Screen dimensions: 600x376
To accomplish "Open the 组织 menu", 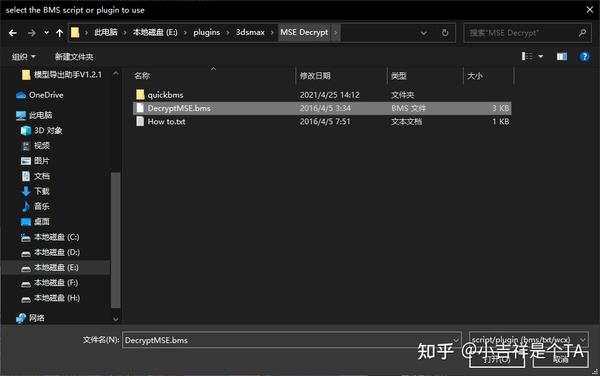I will [x=23, y=57].
